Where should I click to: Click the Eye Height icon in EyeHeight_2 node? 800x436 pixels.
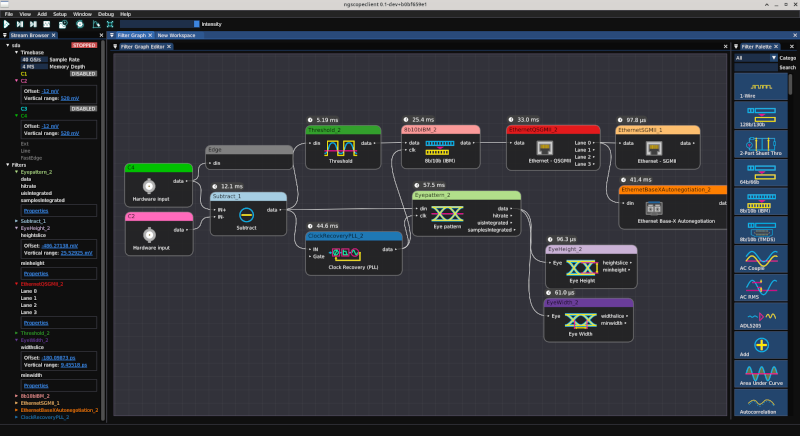(582, 268)
